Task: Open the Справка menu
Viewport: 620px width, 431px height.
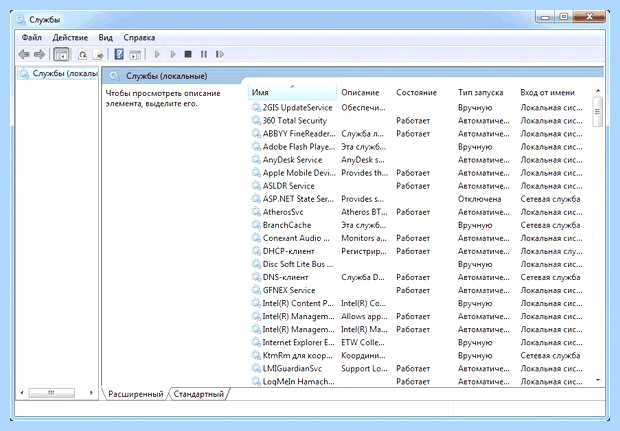Action: click(139, 38)
